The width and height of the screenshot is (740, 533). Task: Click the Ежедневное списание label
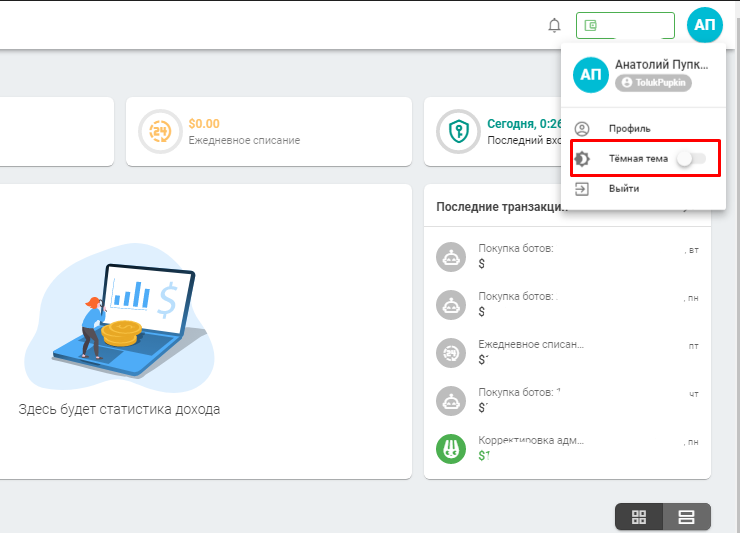coord(244,140)
